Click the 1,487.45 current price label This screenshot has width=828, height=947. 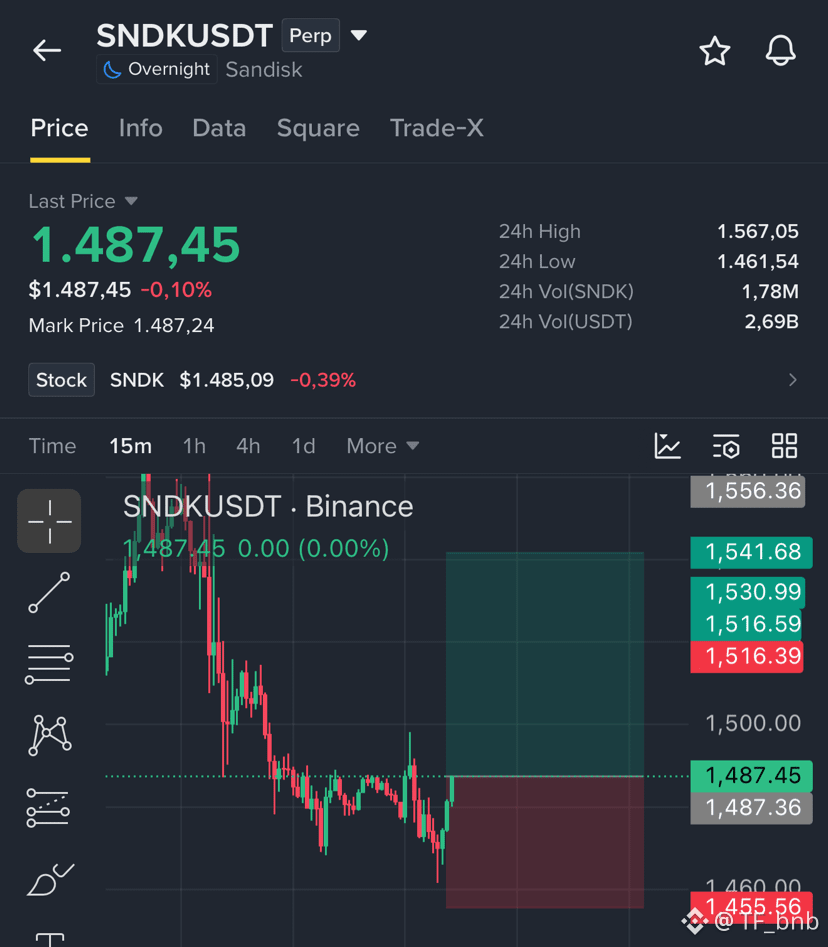click(x=751, y=775)
